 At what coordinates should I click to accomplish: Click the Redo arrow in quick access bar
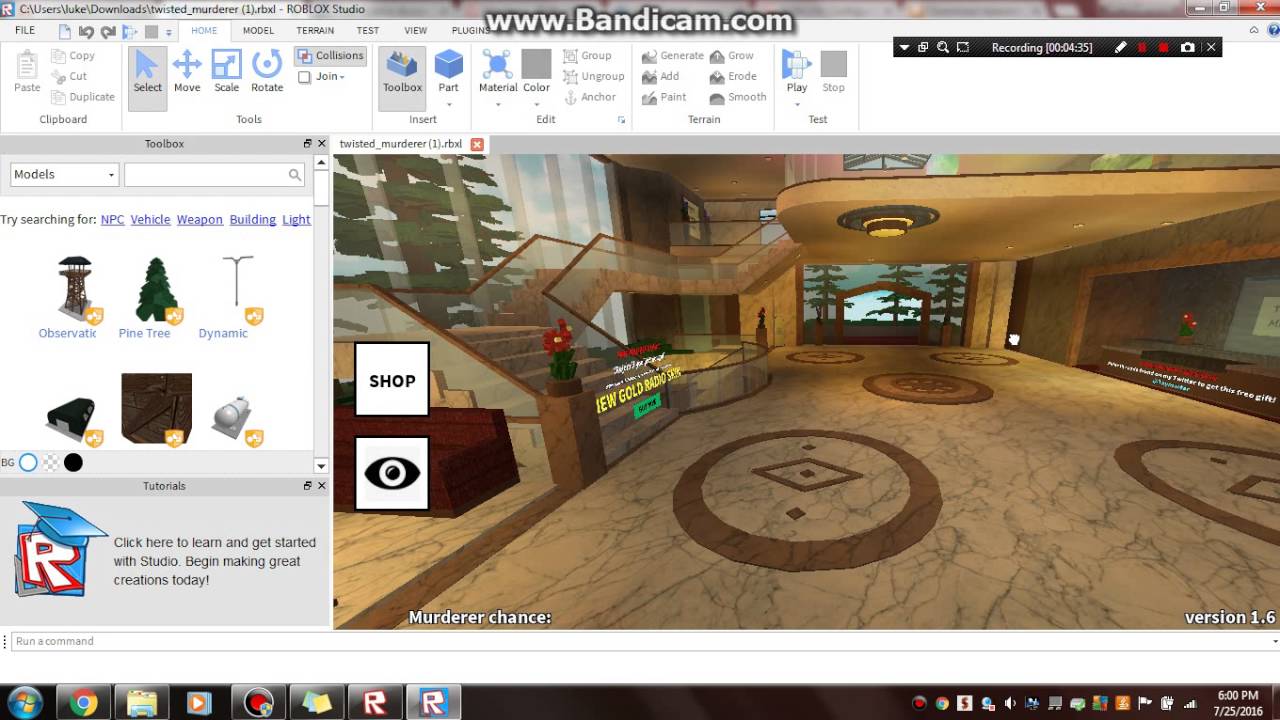pos(108,32)
